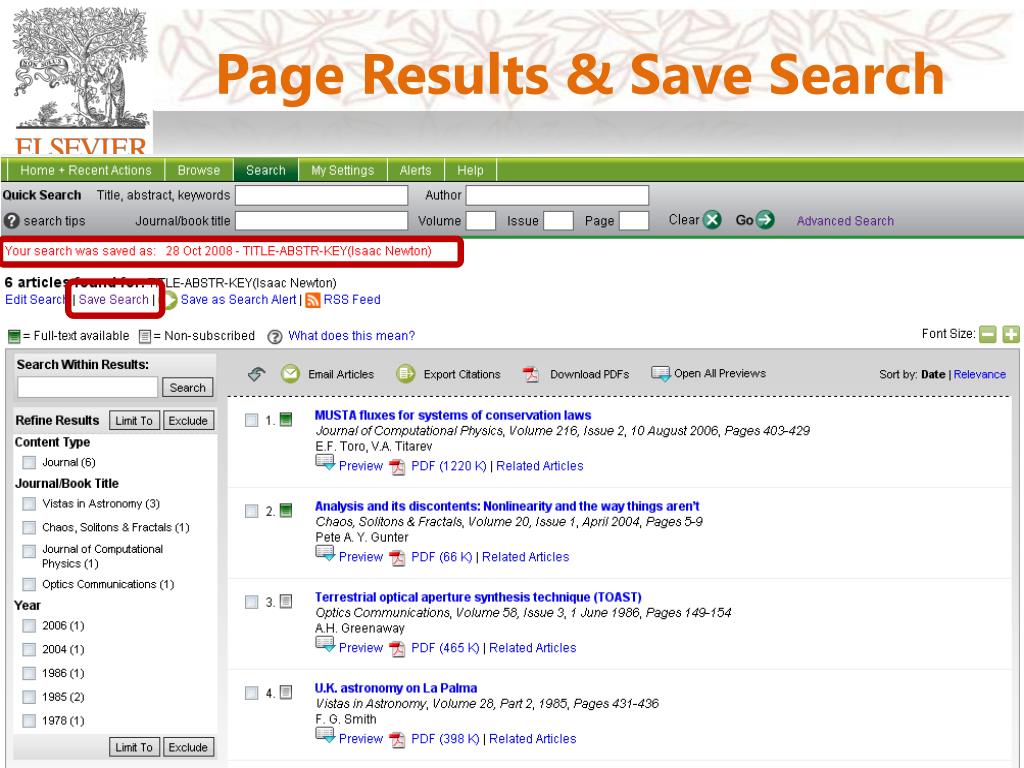Screen dimensions: 1024x768
Task: Open the My Settings tab
Action: pos(343,170)
